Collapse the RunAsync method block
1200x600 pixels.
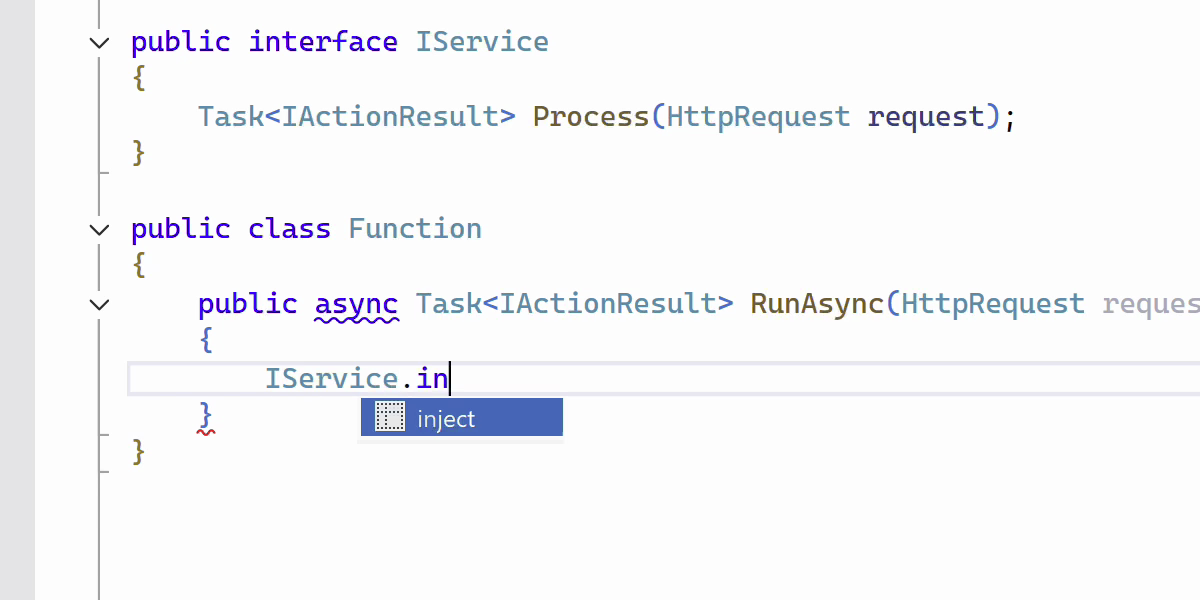click(x=99, y=304)
